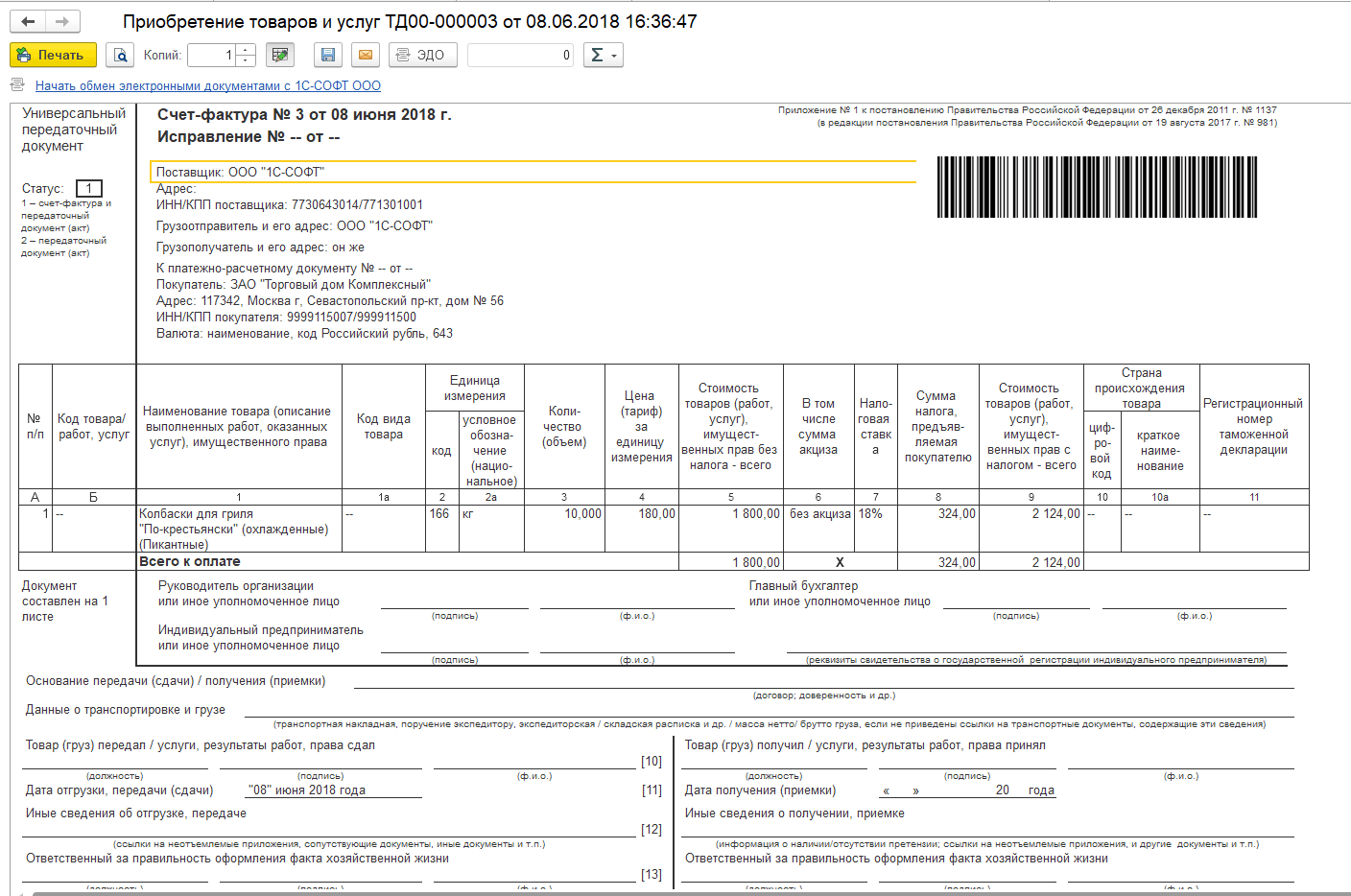Screen dimensions: 1351x896
Task: Focus the Копий number field
Action: 212,55
